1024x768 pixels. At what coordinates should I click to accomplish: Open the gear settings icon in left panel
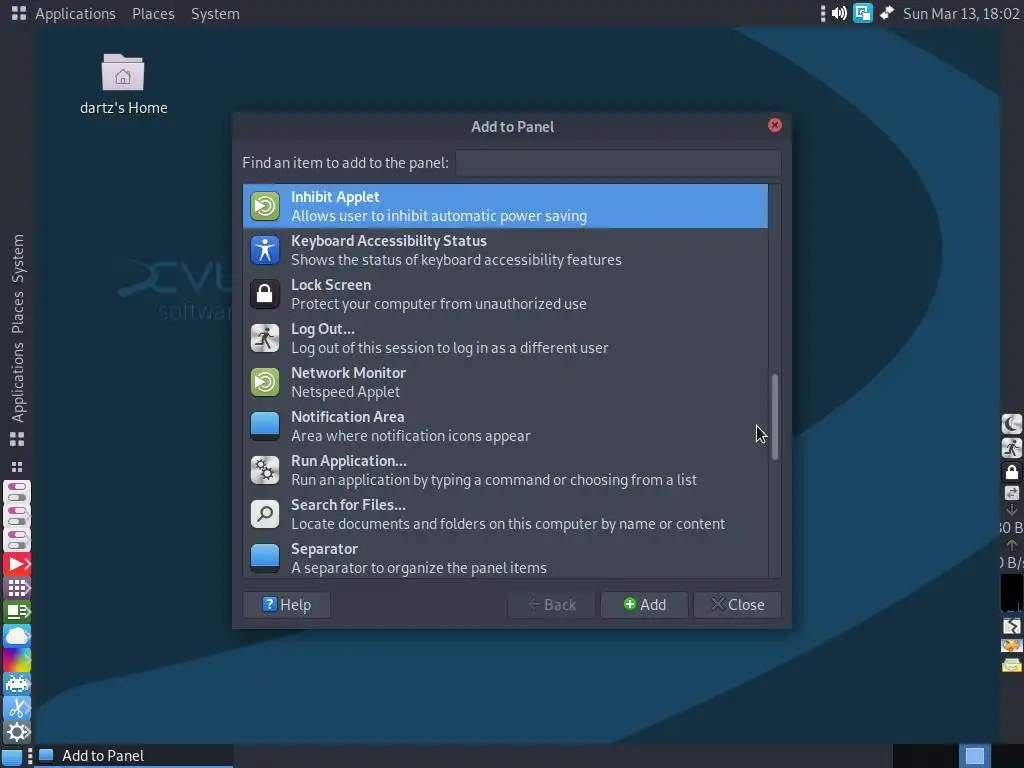coord(17,732)
